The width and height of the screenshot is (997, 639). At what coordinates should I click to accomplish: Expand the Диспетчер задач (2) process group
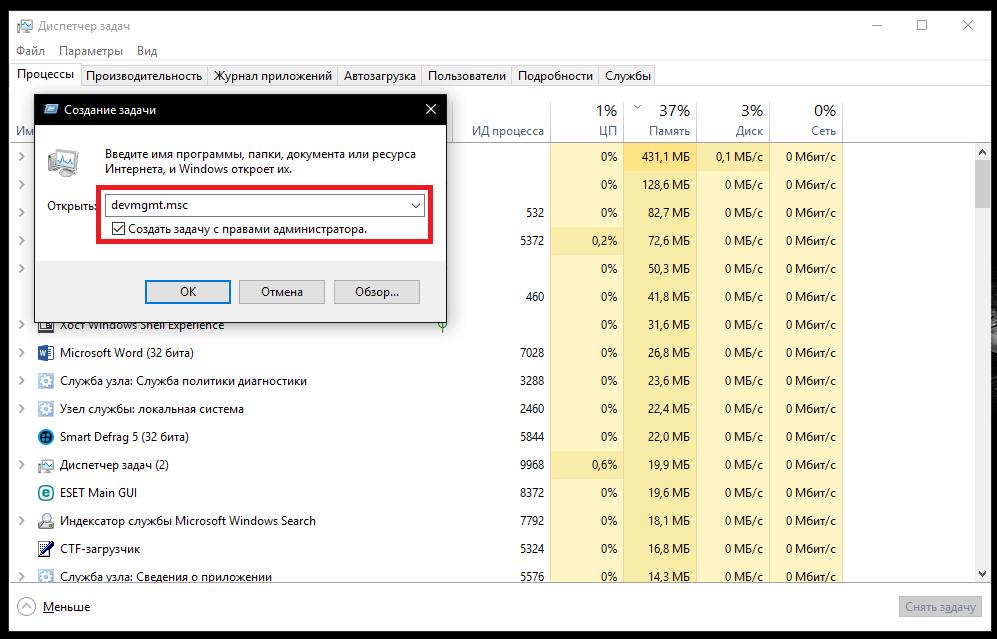(x=22, y=465)
